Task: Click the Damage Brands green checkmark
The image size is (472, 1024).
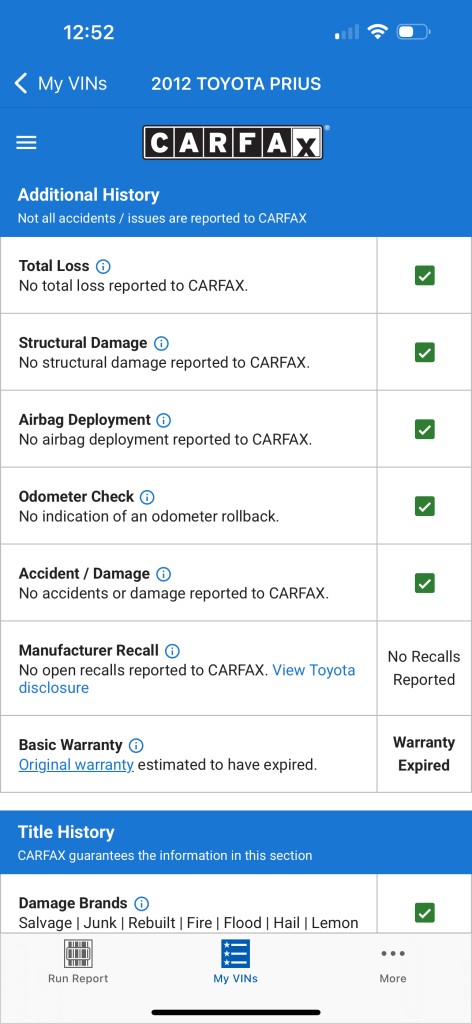Action: tap(425, 912)
